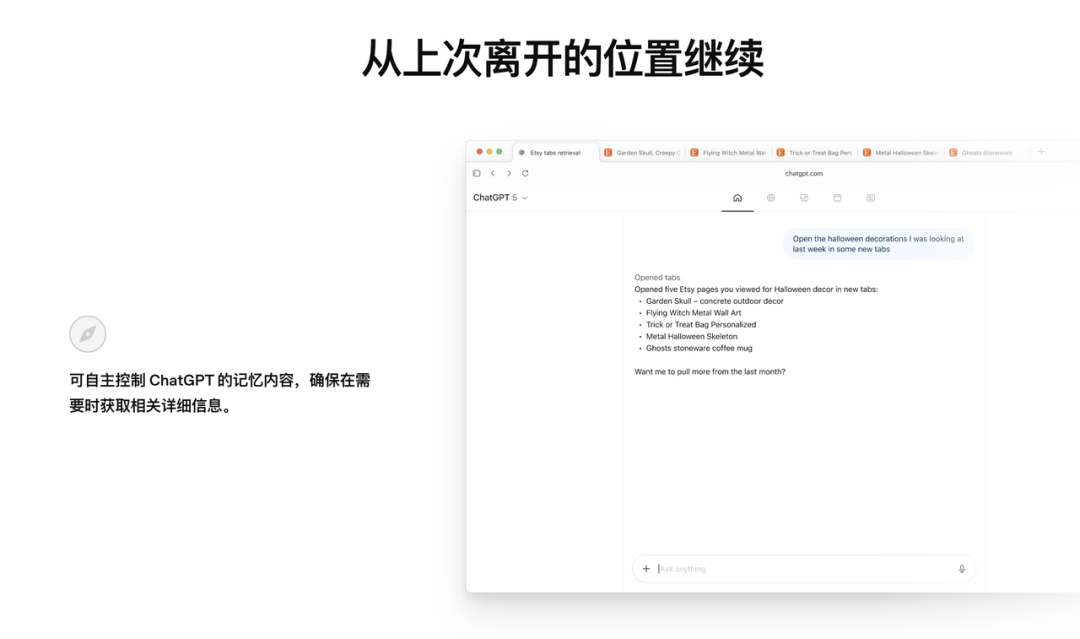Screen dimensions: 1080x639
Task: Open the ChatGPT 5 model dropdown
Action: (500, 198)
